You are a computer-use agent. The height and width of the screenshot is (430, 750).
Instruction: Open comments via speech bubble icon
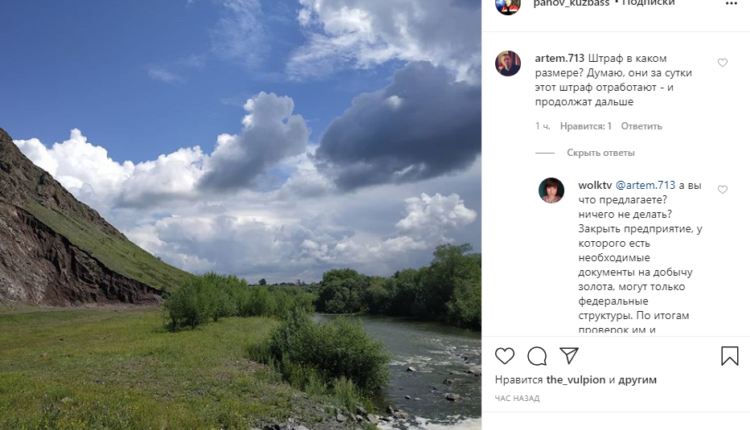click(x=537, y=356)
